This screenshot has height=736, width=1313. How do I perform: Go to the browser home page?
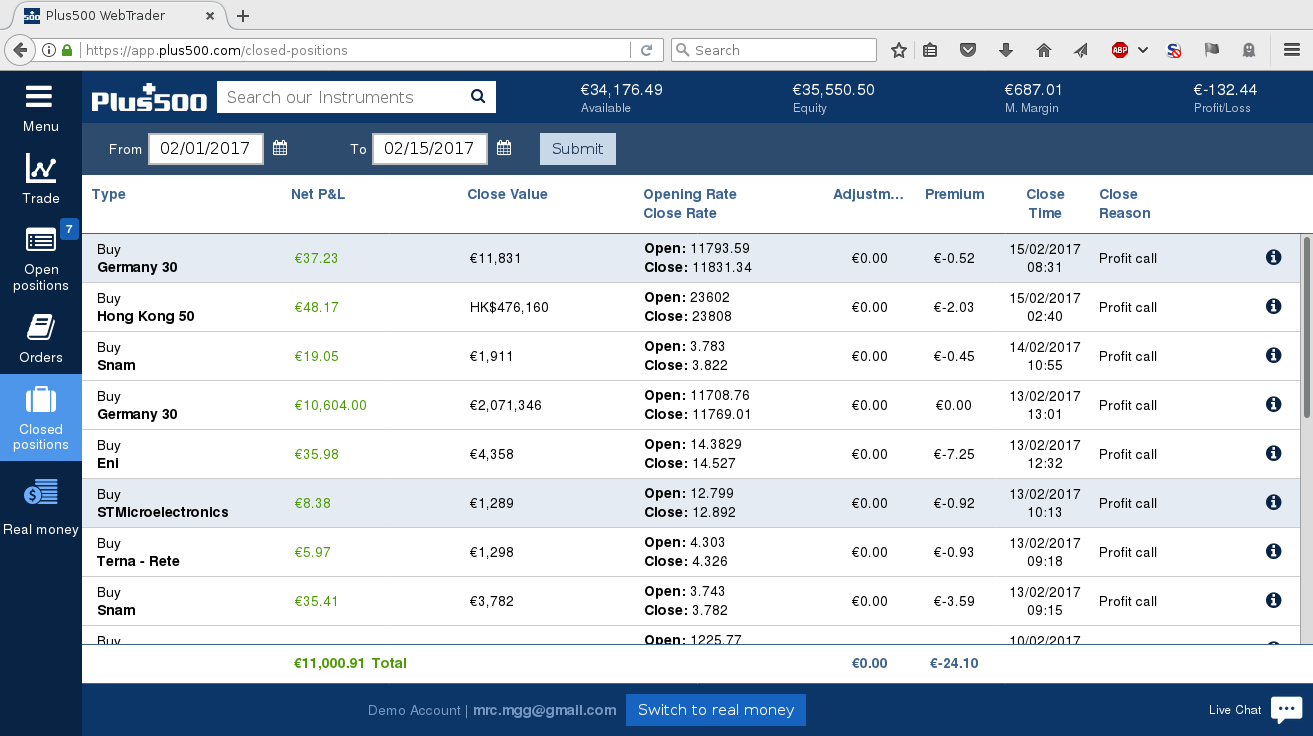pyautogui.click(x=1044, y=50)
